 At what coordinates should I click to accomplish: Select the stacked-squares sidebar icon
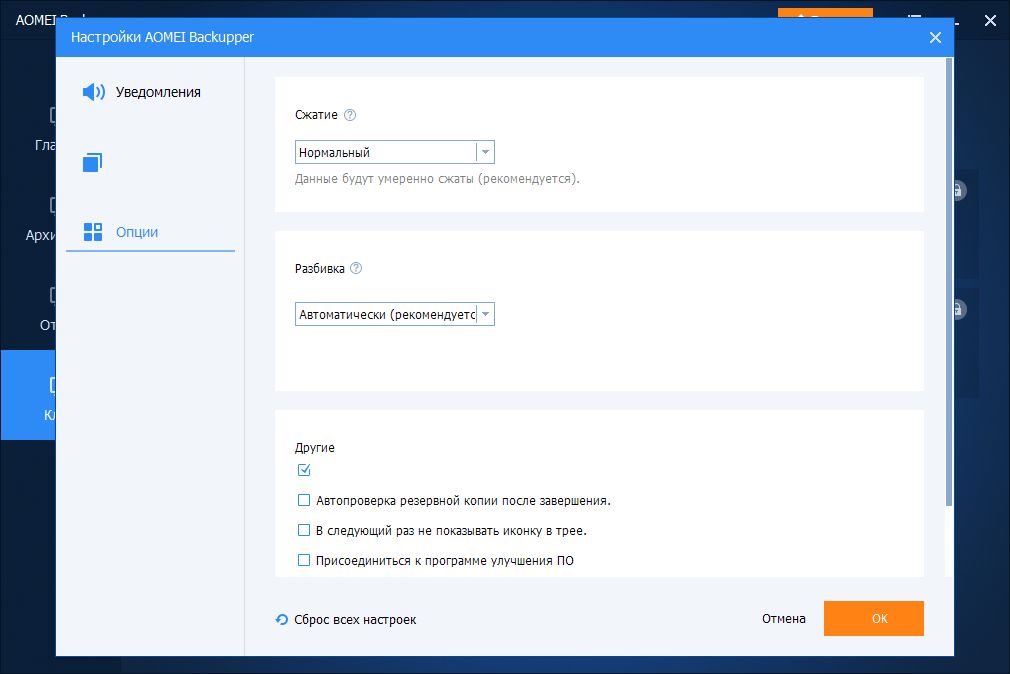[x=93, y=162]
